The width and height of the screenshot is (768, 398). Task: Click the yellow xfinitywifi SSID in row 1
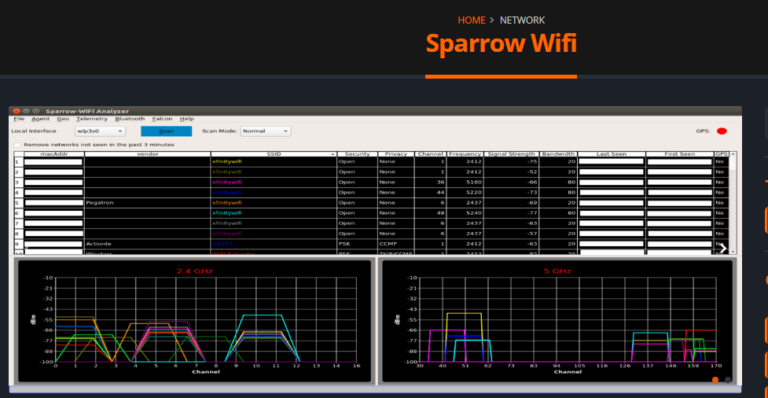point(227,162)
